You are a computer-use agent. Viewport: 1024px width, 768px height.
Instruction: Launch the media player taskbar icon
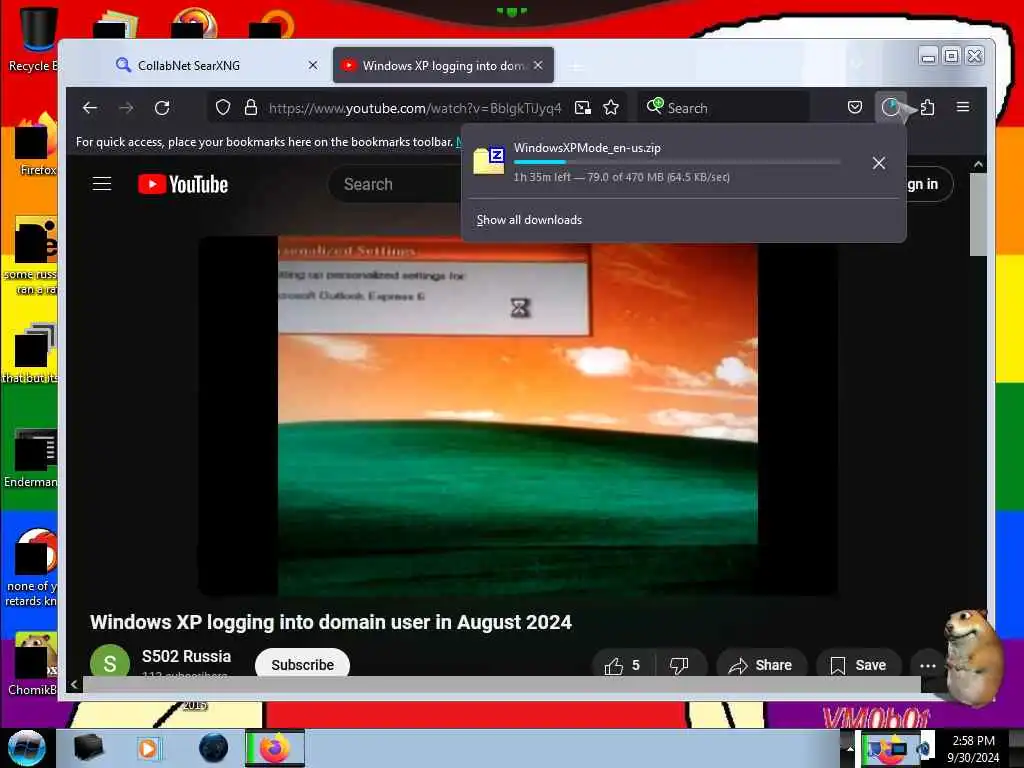[x=148, y=748]
